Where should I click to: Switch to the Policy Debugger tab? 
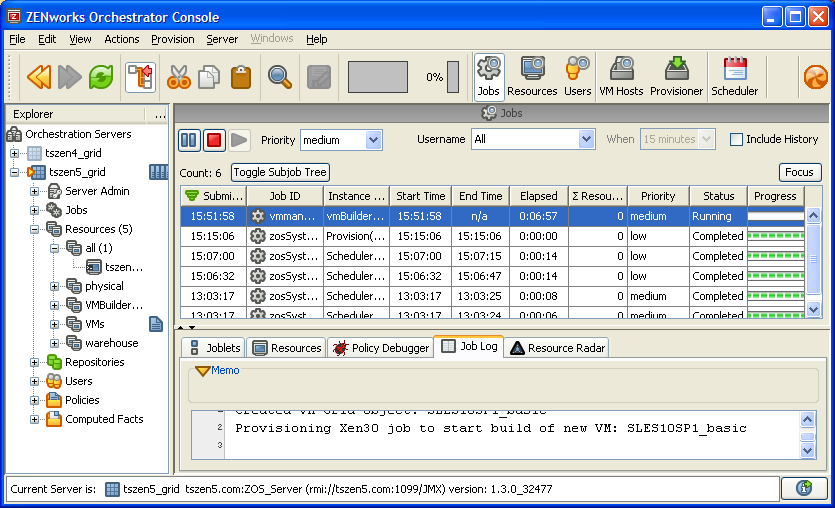(381, 348)
